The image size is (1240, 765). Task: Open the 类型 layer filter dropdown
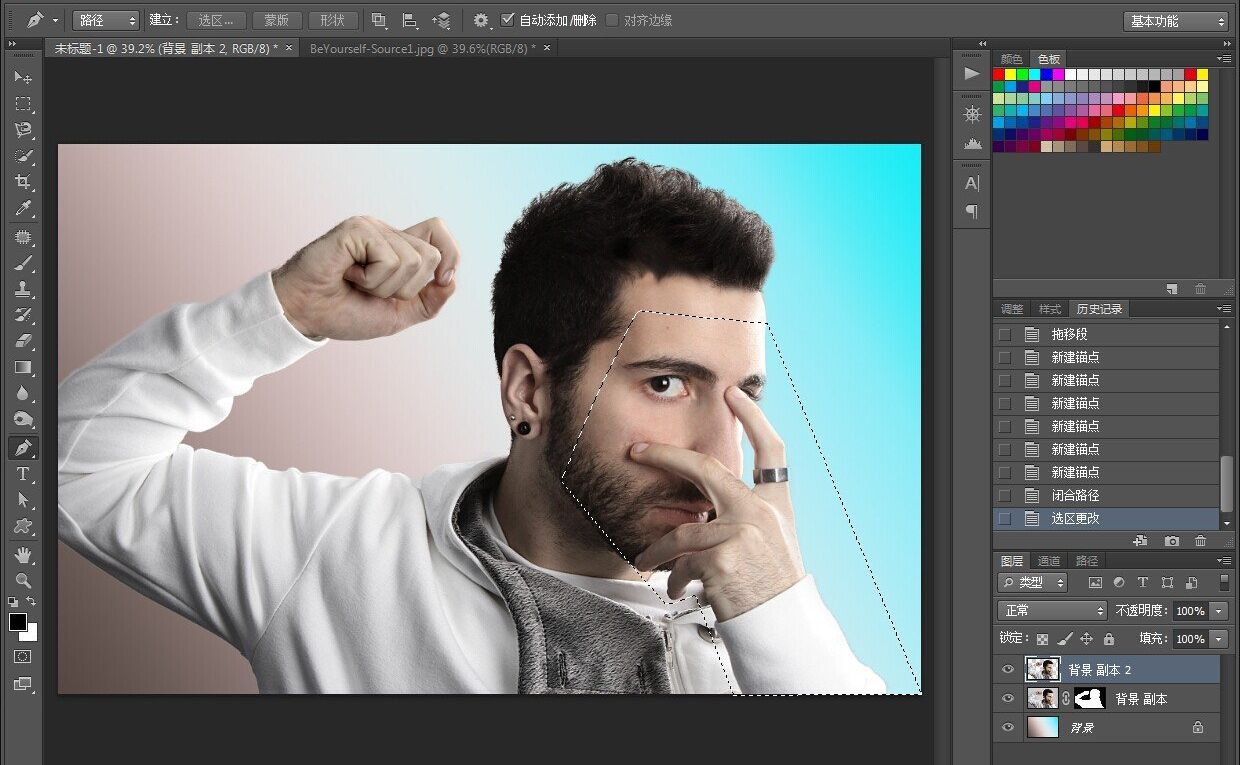[x=1033, y=582]
